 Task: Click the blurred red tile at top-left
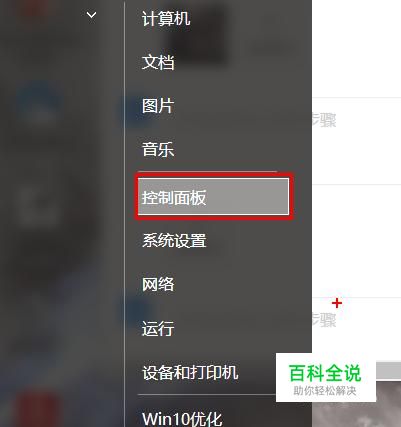(x=32, y=8)
